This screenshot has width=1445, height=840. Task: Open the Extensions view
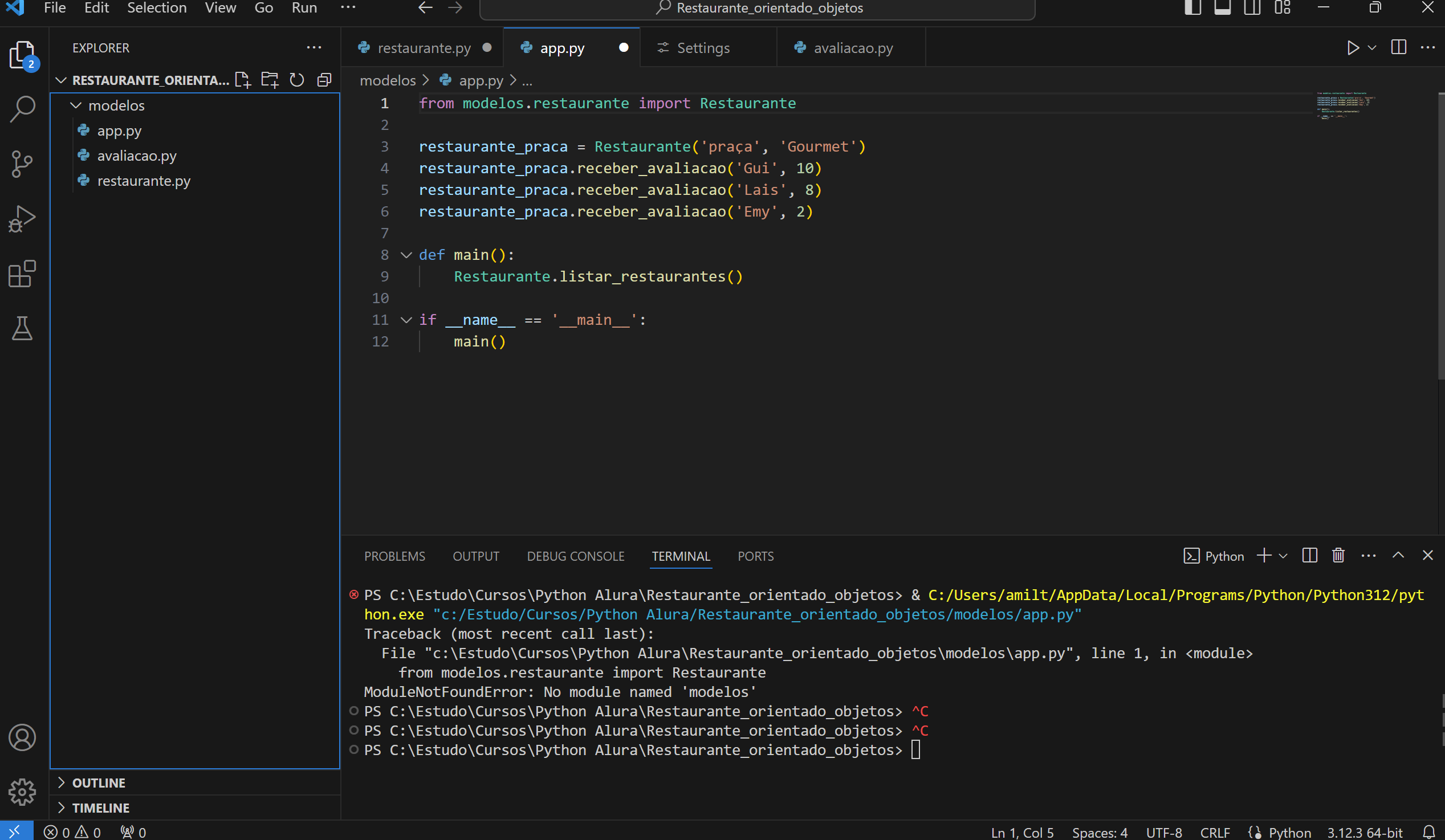click(22, 274)
